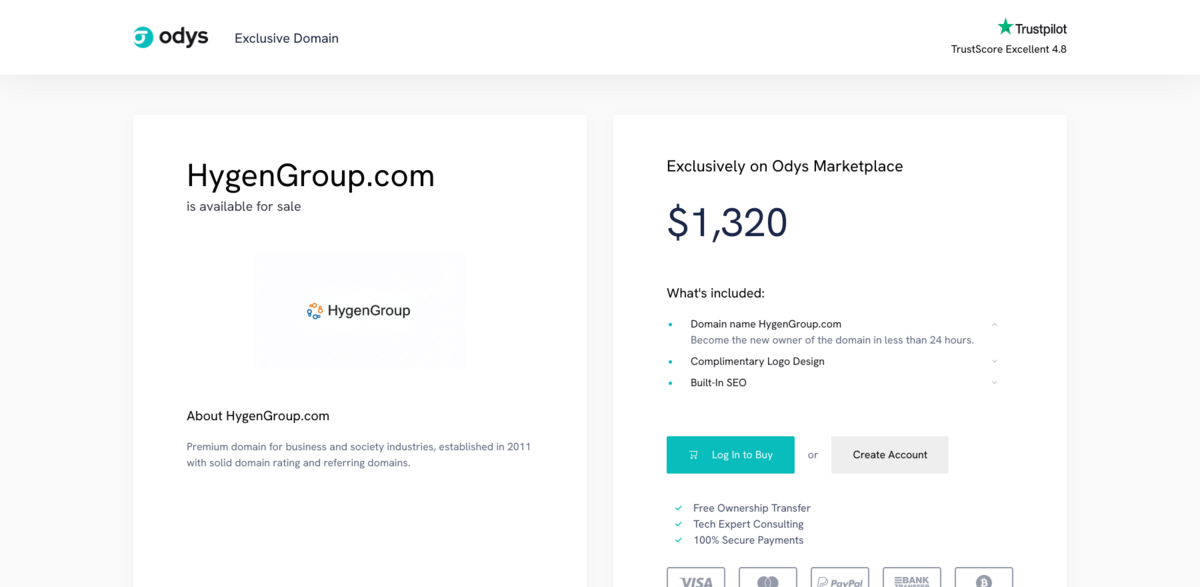
Task: Toggle the Tech Expert Consulting checkmark
Action: 678,524
